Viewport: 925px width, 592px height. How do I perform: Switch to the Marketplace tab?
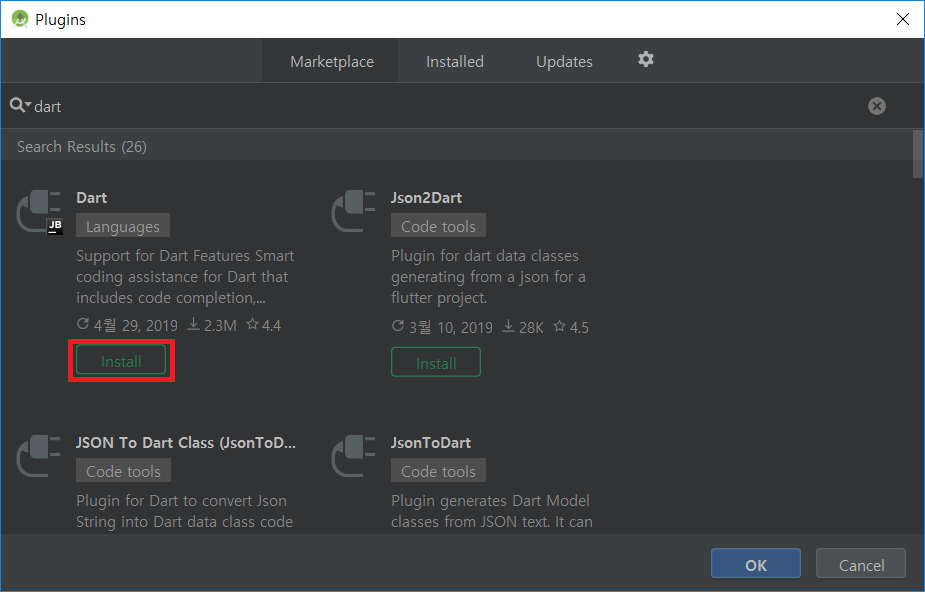point(332,61)
